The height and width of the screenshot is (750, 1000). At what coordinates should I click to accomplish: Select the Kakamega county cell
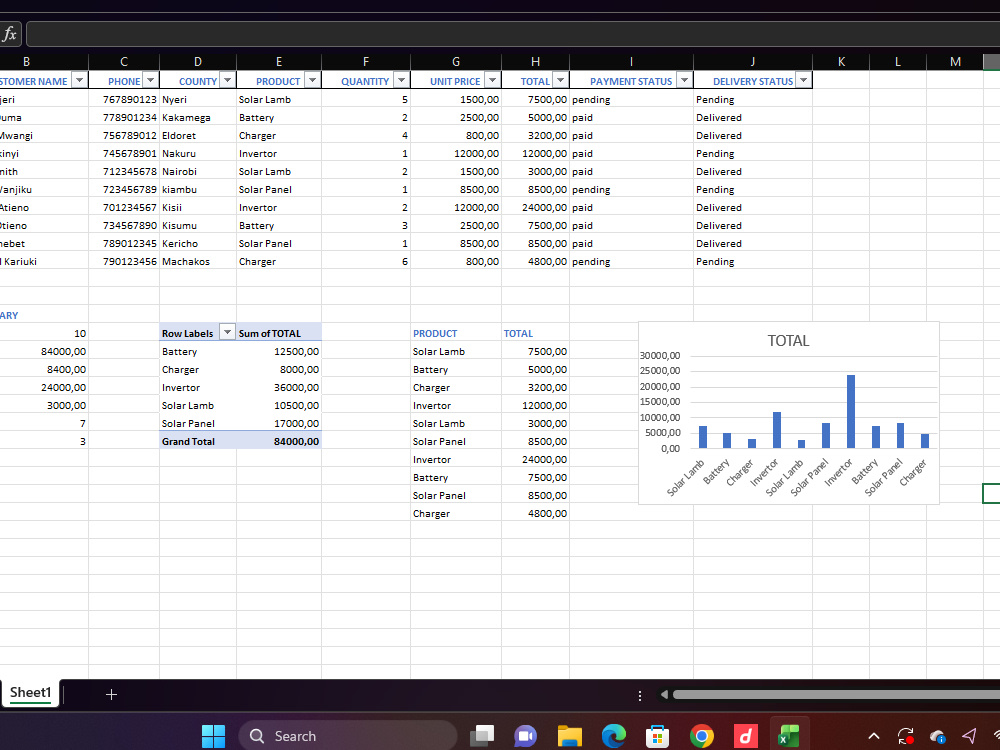(198, 117)
